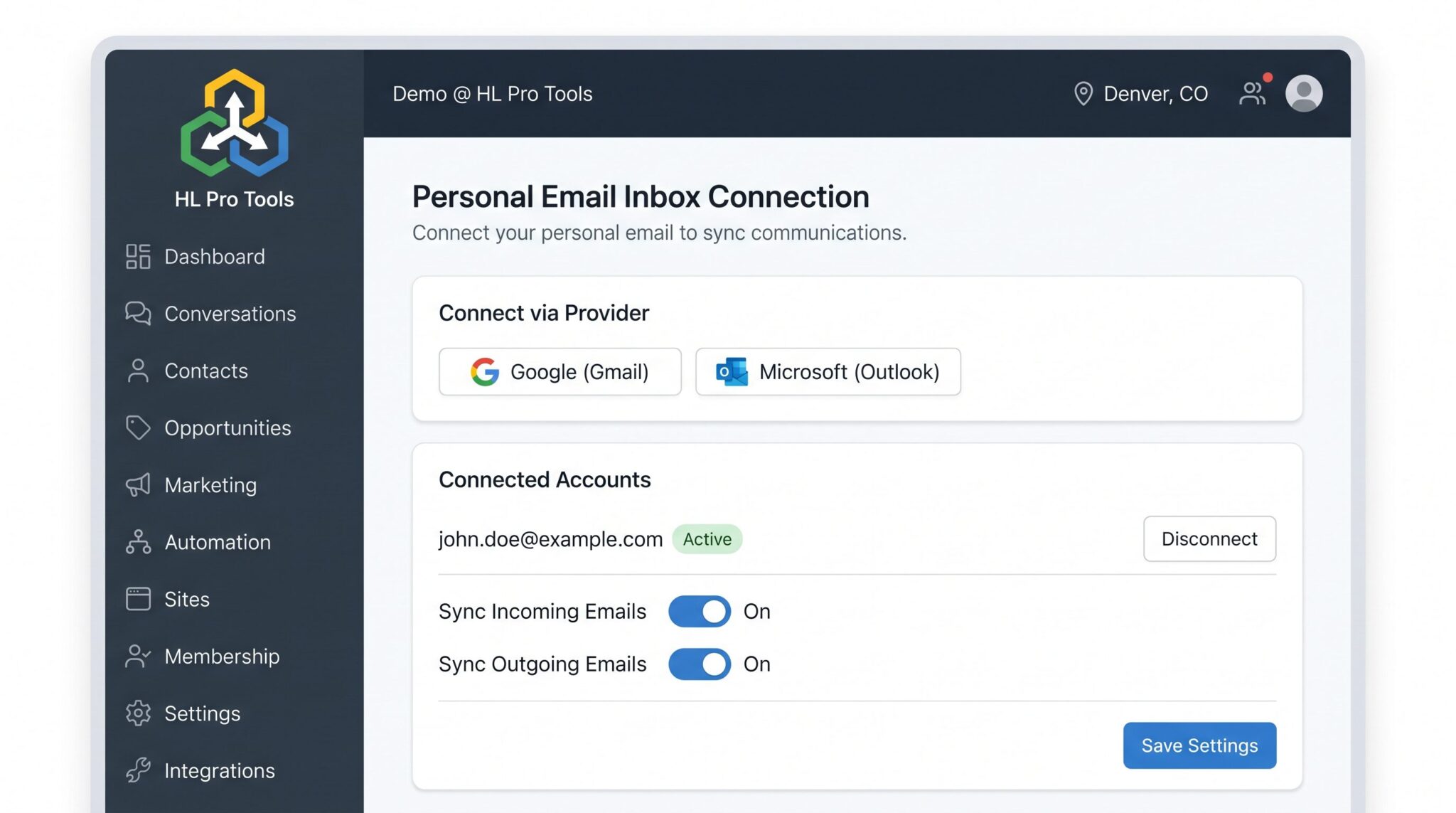
Task: Click the Active status badge
Action: tap(707, 538)
